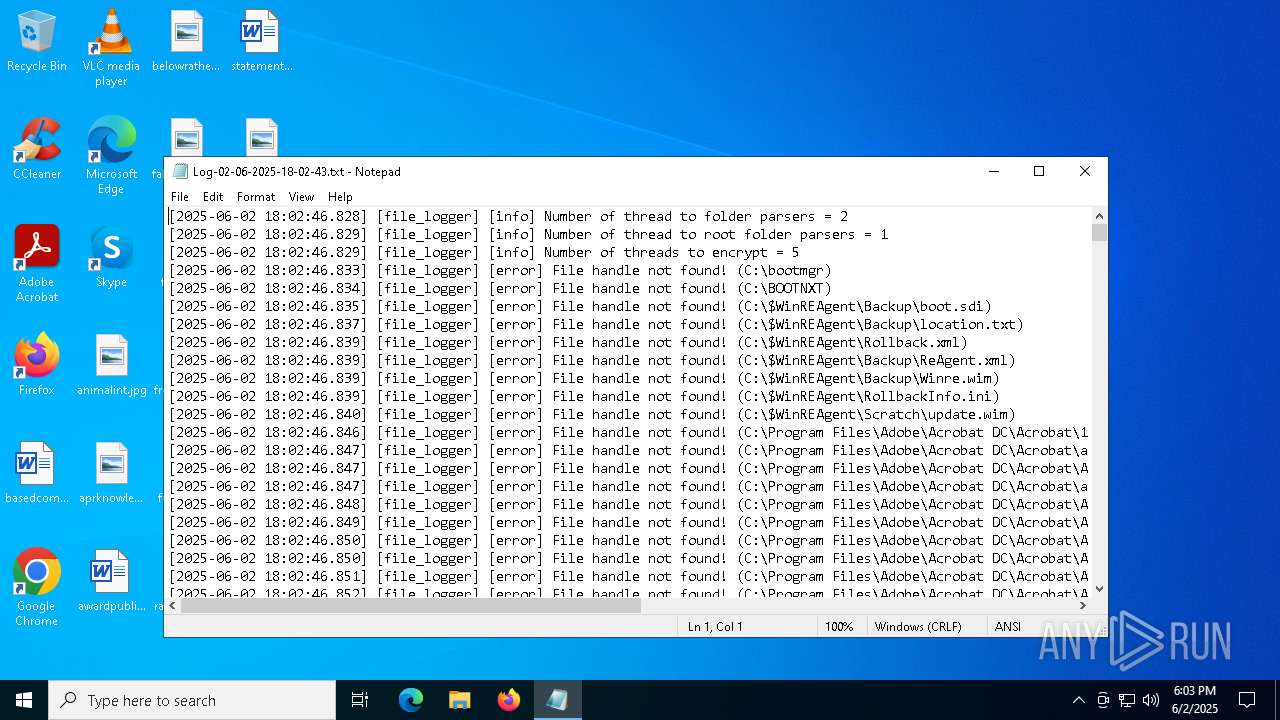The image size is (1280, 720).
Task: Launch Edge from the taskbar
Action: [411, 700]
